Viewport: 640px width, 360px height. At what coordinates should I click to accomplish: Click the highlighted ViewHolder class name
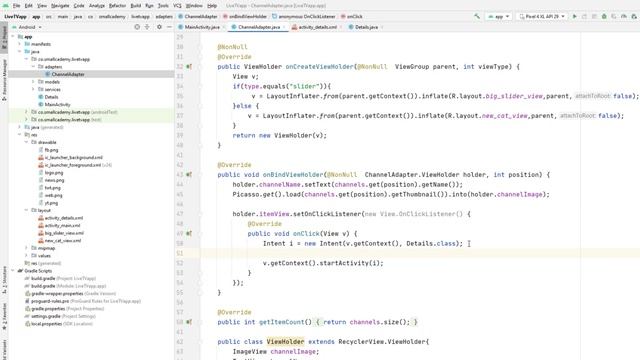285,342
